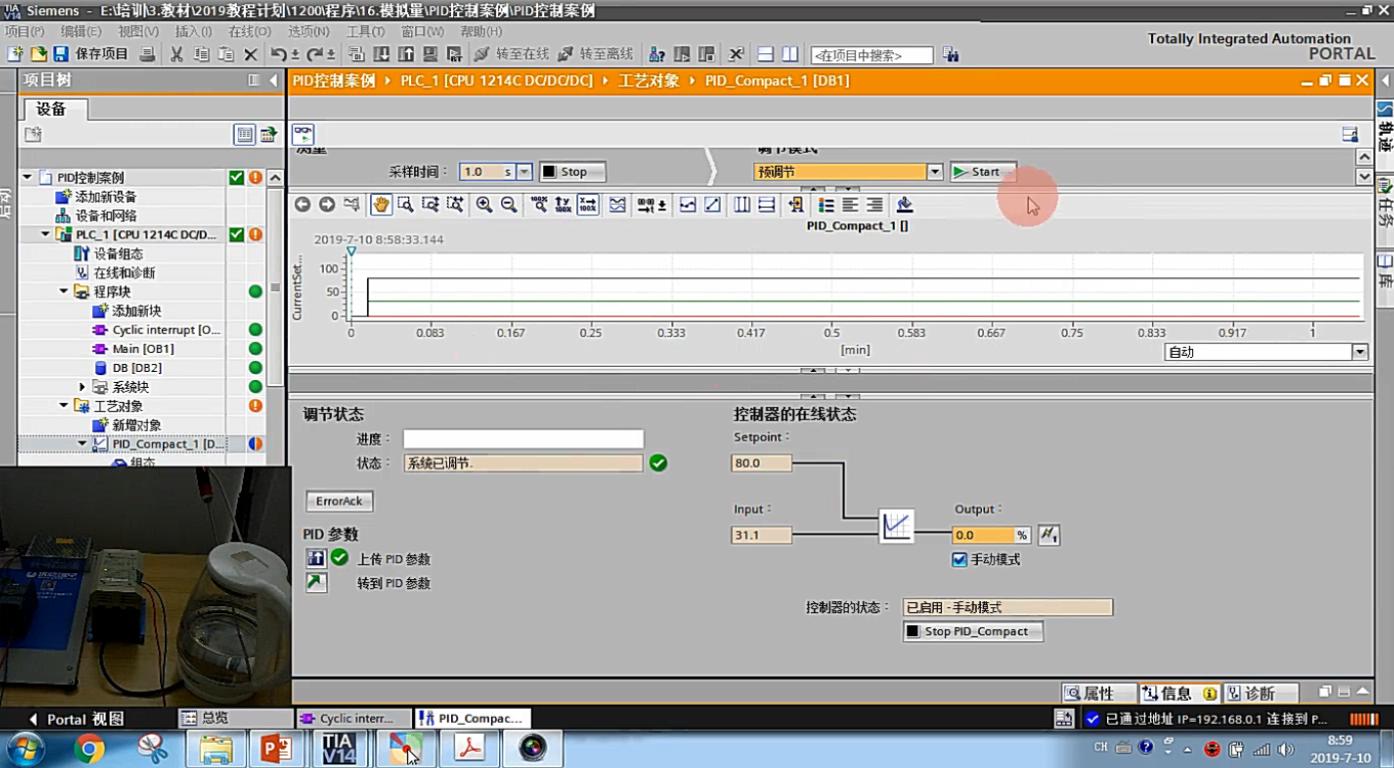Click the project search input field

coord(871,55)
